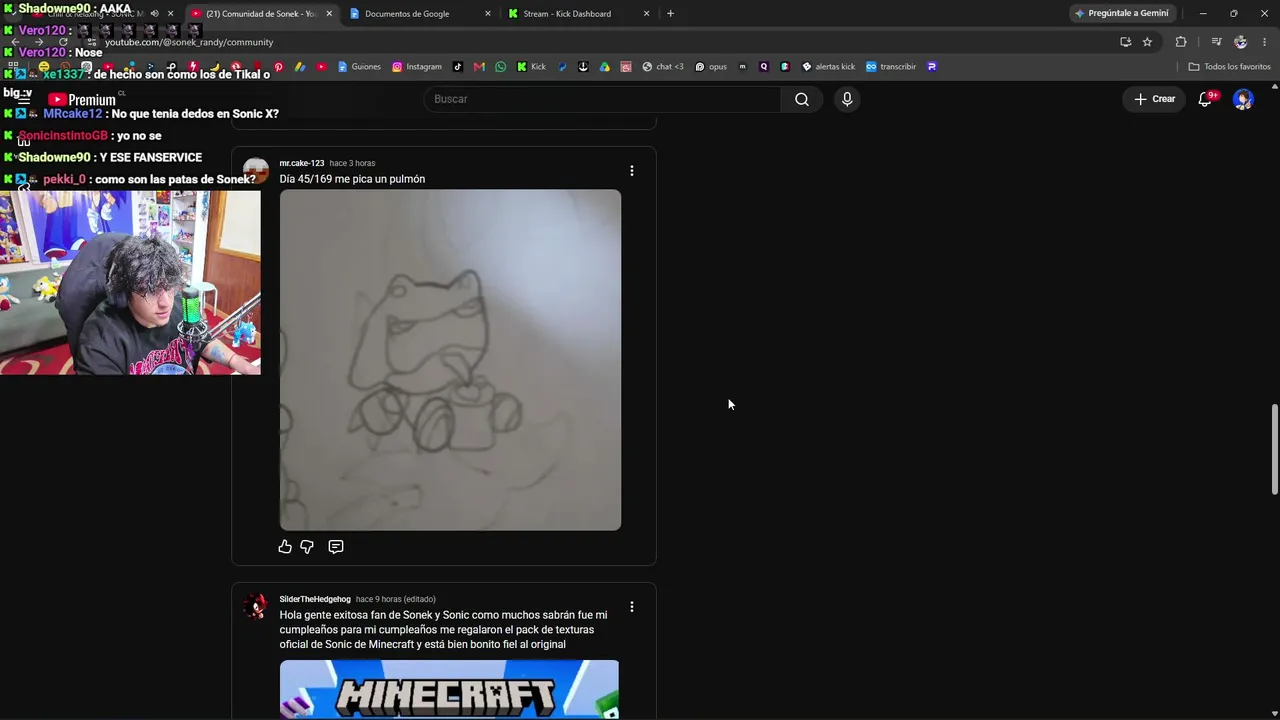The width and height of the screenshot is (1280, 720).
Task: Open Chrome extensions puzzle icon
Action: (x=1181, y=42)
